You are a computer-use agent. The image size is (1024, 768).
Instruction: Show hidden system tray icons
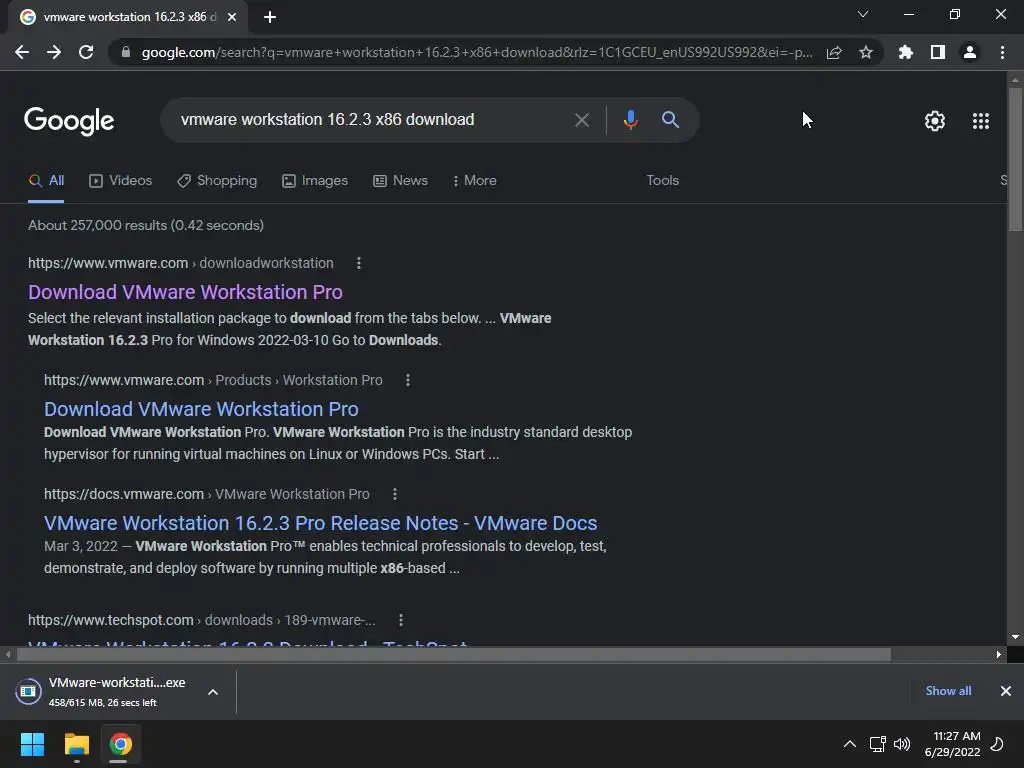coord(850,744)
